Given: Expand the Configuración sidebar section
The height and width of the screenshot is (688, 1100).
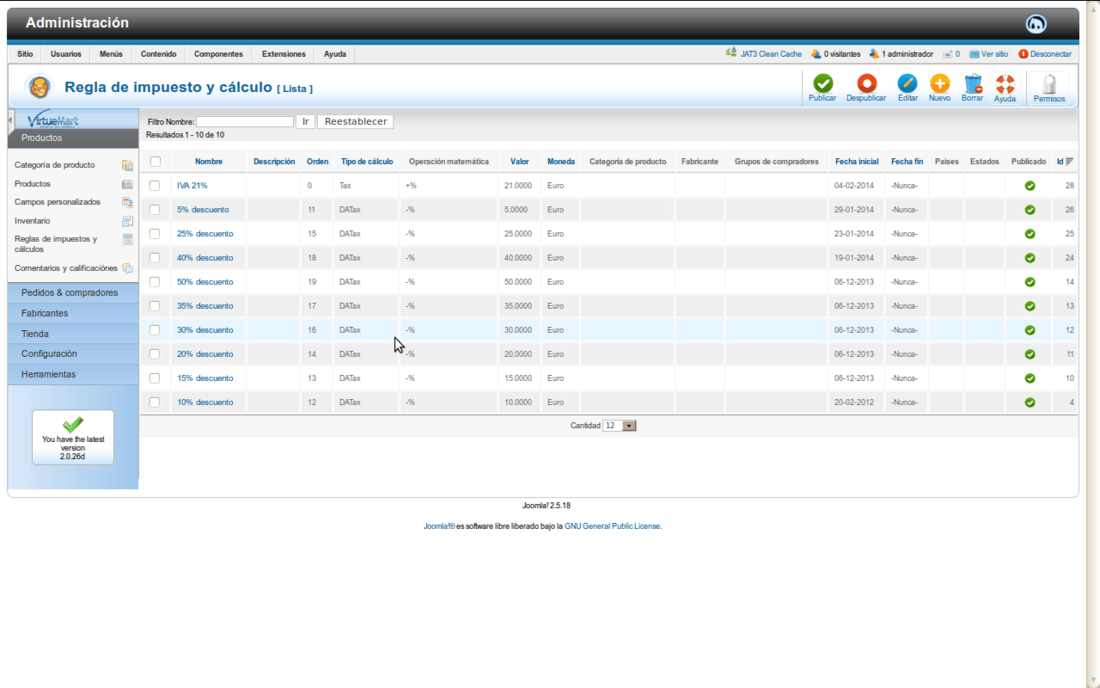Looking at the screenshot, I should pos(73,353).
